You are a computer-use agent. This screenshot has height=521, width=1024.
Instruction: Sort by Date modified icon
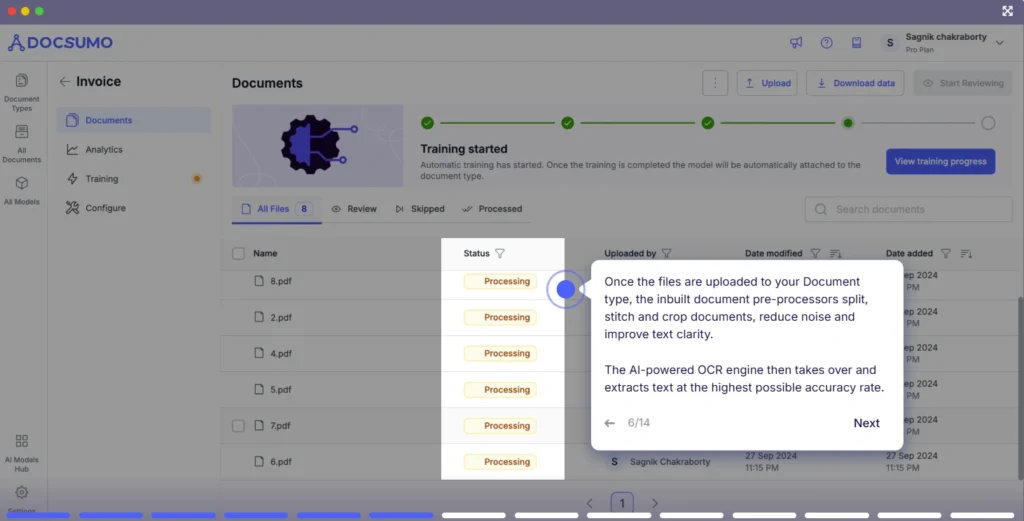tap(835, 253)
